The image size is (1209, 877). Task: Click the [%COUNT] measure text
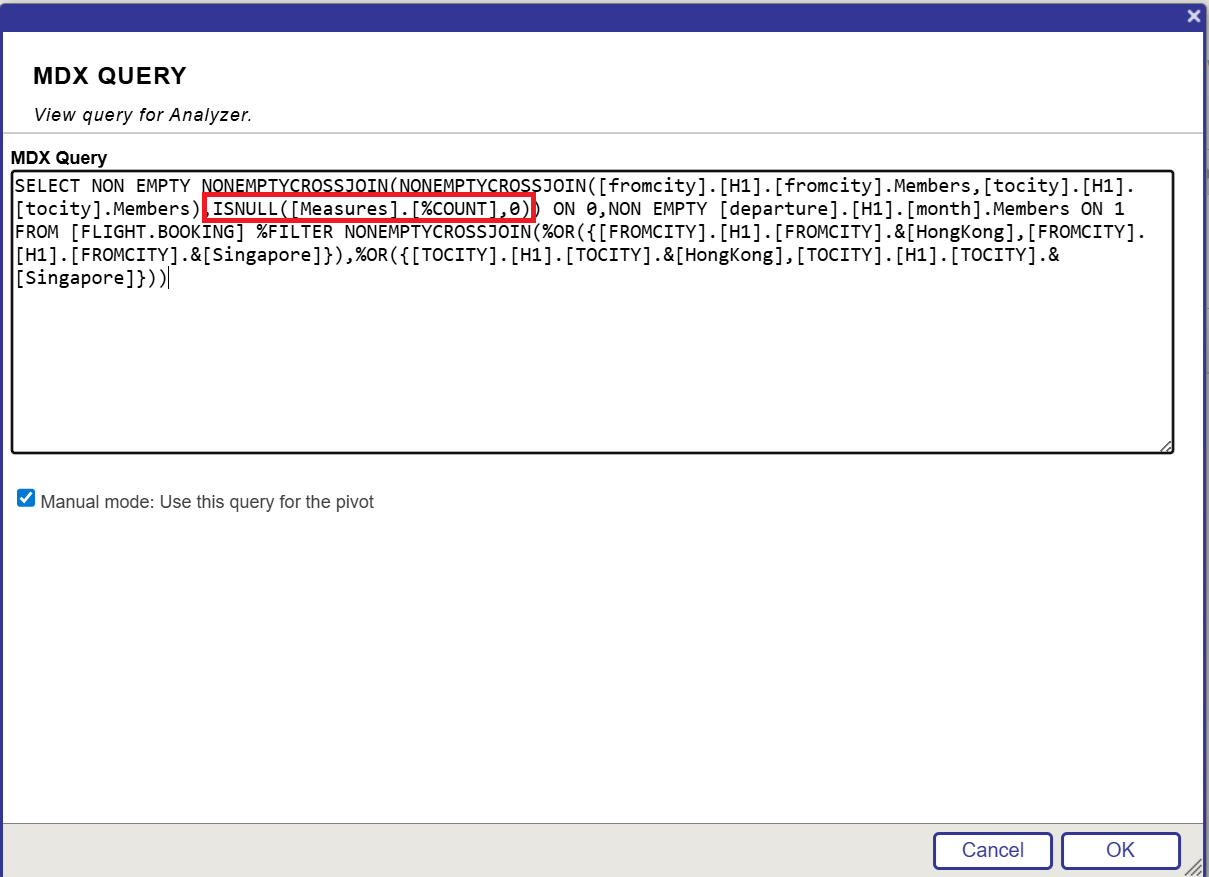coord(456,209)
